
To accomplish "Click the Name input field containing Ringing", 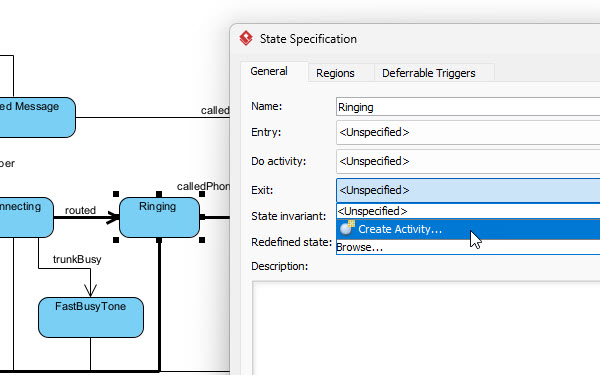I will pos(468,107).
